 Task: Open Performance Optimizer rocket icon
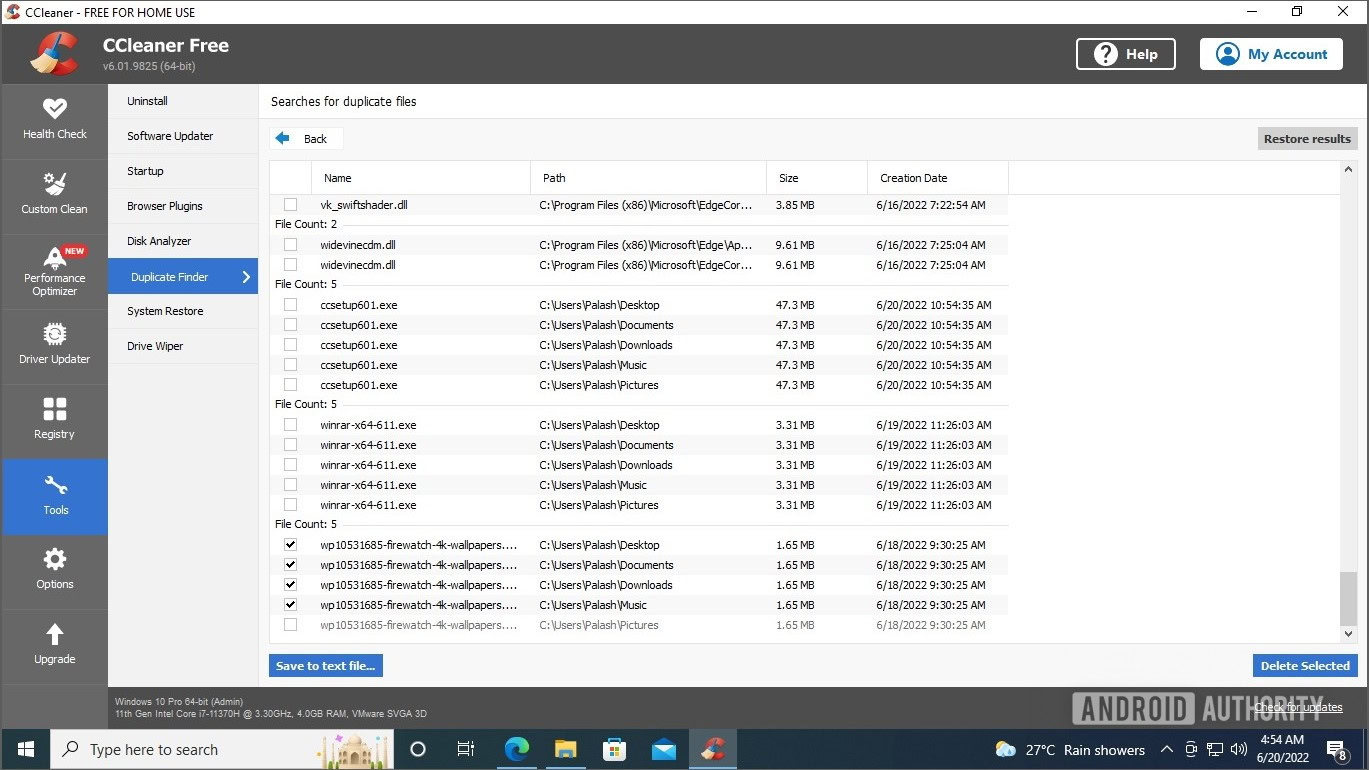tap(54, 258)
